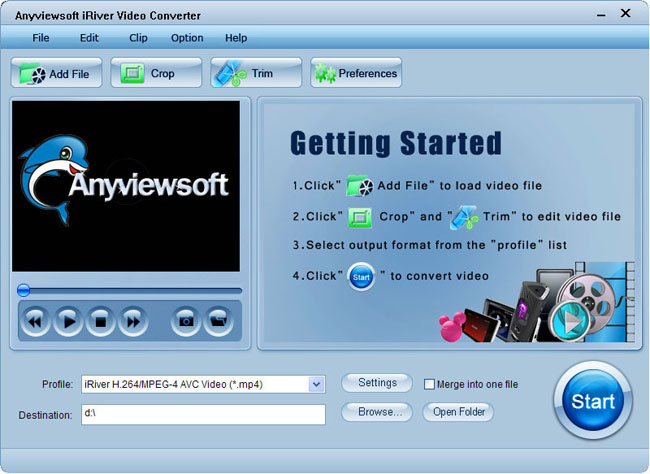Open the Crop tool
Image resolution: width=650 pixels, height=474 pixels.
156,73
